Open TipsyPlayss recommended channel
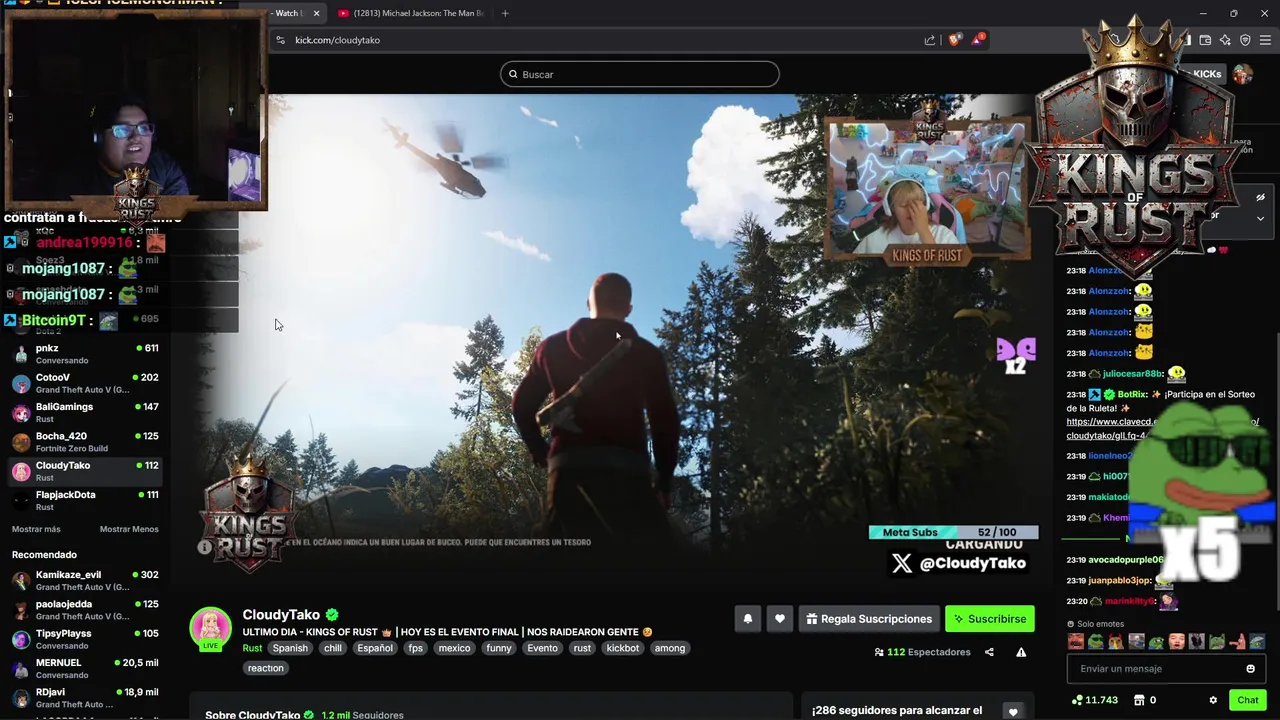The width and height of the screenshot is (1280, 720). point(85,639)
